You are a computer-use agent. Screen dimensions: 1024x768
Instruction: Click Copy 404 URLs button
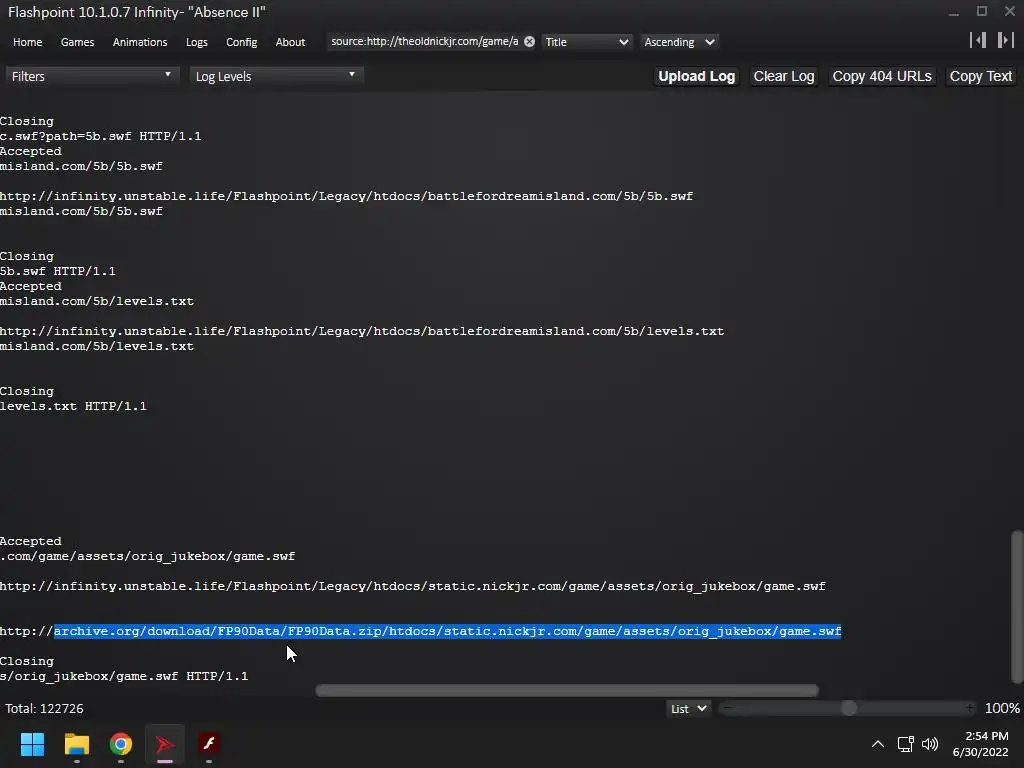click(x=882, y=76)
